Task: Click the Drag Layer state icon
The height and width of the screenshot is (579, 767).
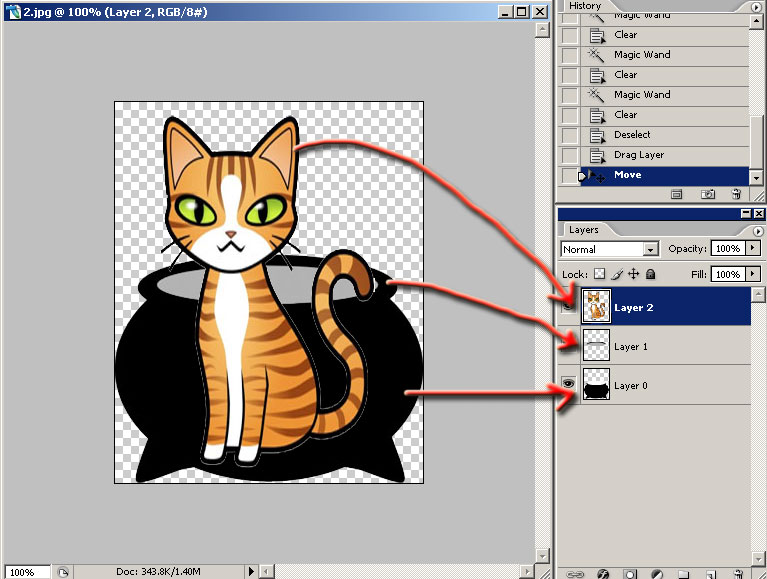Action: click(x=597, y=155)
